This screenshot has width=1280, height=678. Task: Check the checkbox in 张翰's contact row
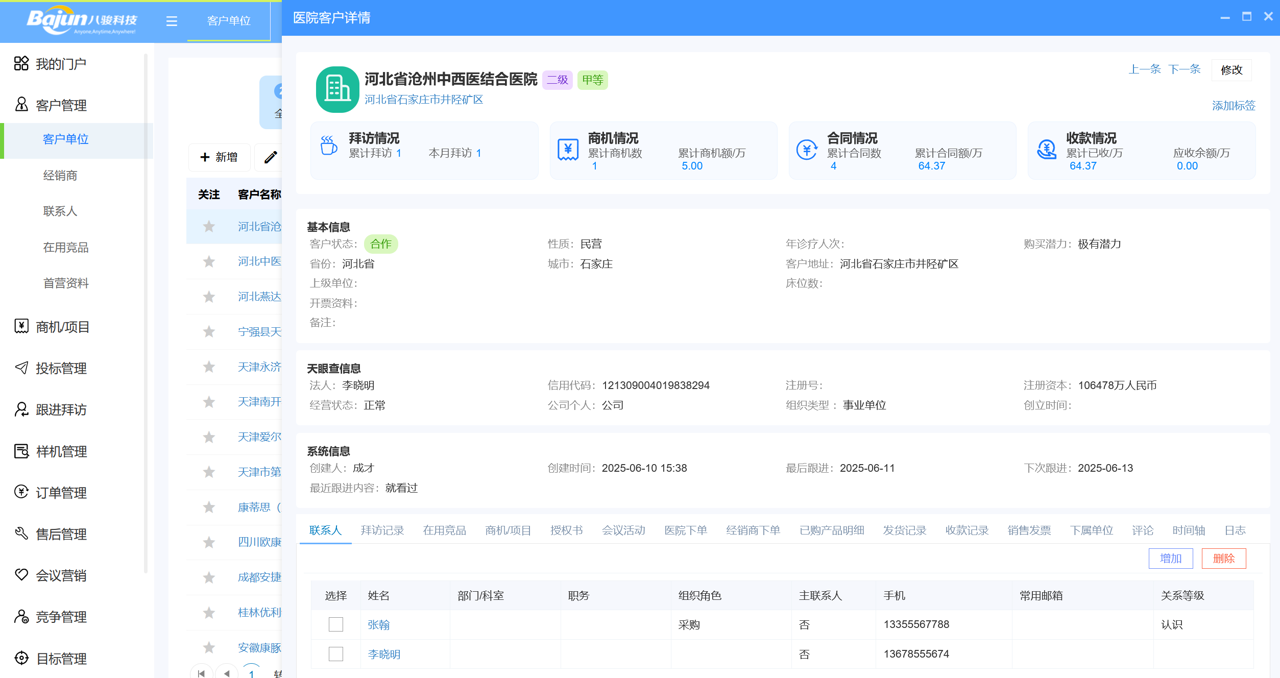(x=337, y=623)
